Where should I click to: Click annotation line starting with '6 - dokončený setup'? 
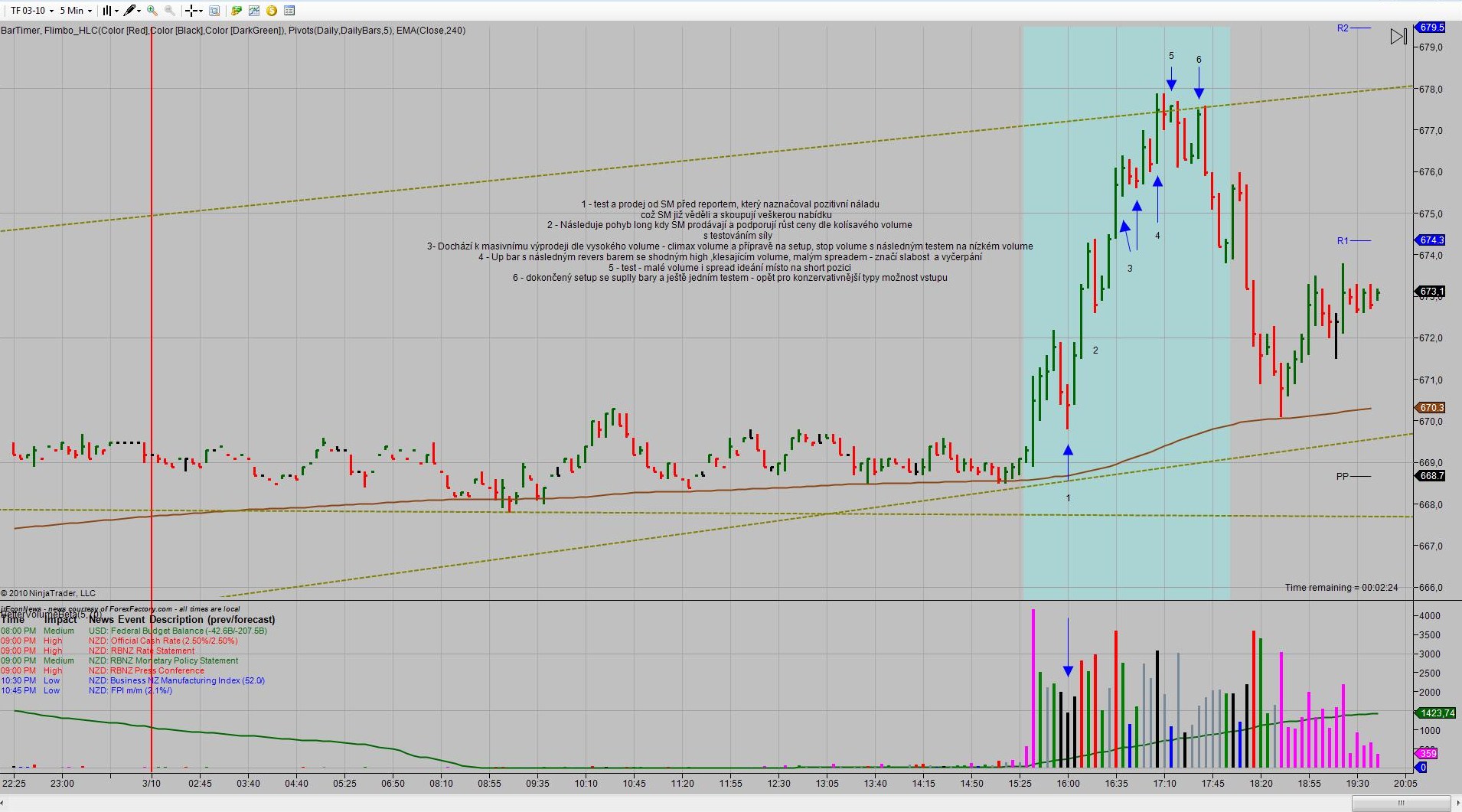730,278
